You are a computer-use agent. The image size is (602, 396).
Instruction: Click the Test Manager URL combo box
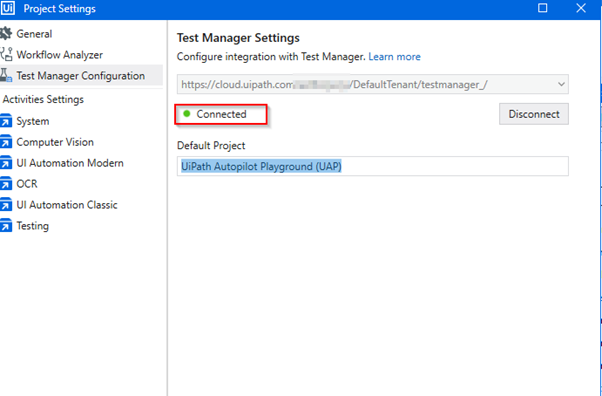pos(372,84)
